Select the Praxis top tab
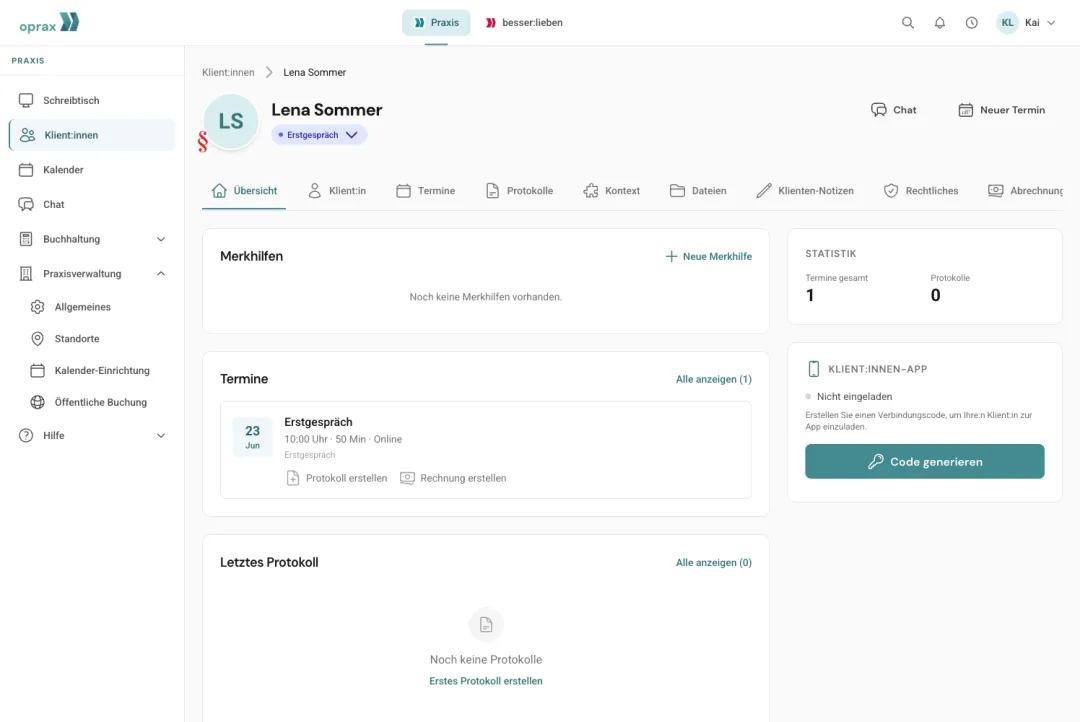 (x=436, y=23)
